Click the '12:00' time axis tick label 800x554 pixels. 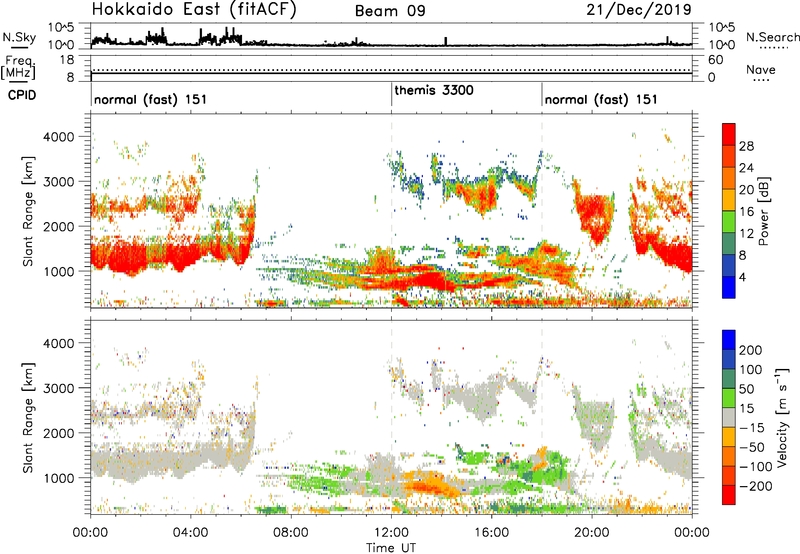(x=391, y=533)
